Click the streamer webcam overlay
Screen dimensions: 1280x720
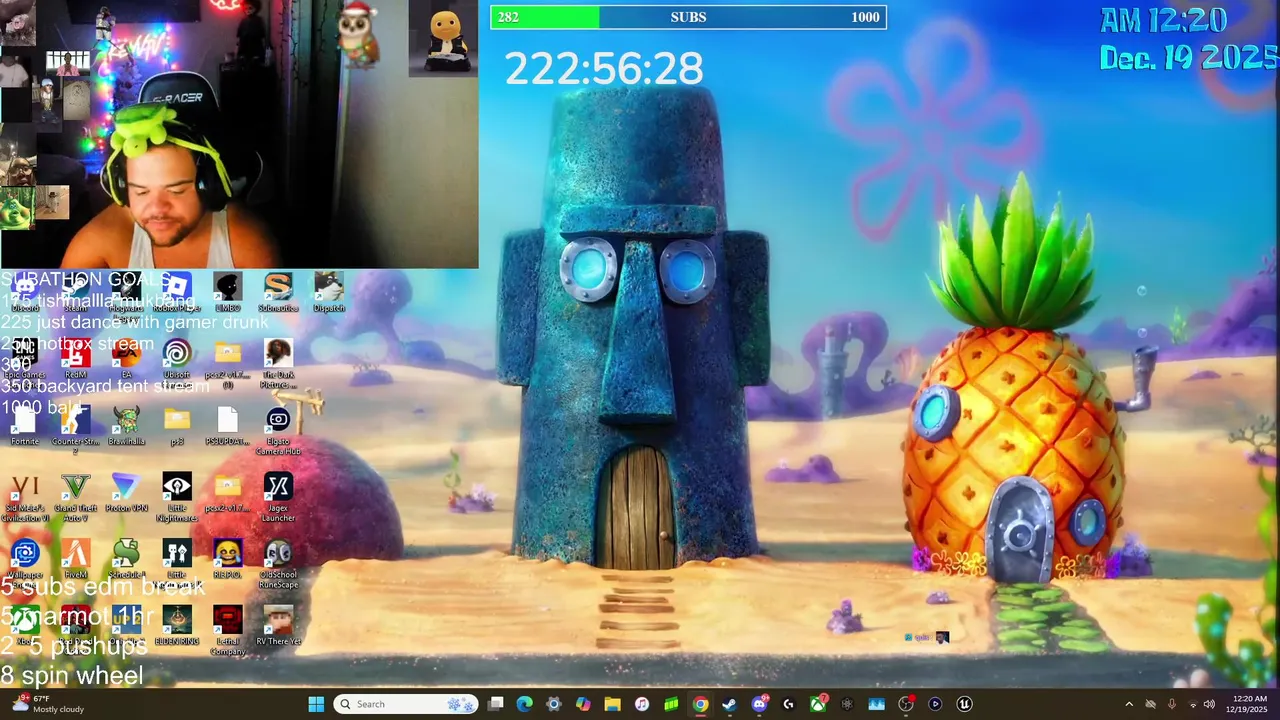pos(239,134)
